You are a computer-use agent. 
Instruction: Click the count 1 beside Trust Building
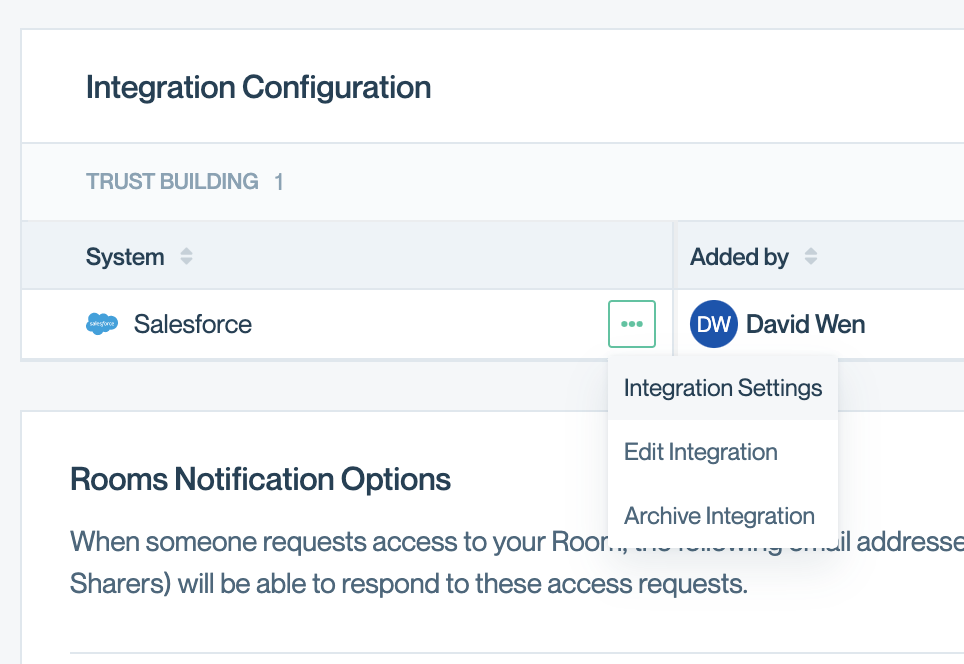point(279,182)
